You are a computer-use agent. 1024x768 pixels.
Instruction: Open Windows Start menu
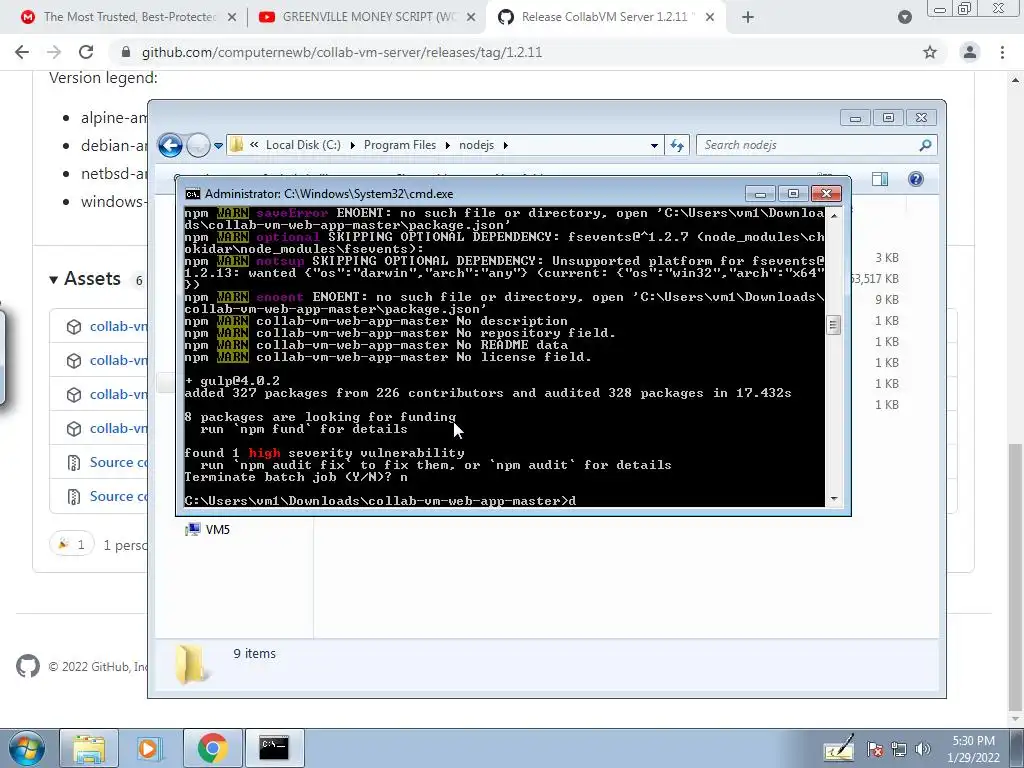(x=27, y=748)
